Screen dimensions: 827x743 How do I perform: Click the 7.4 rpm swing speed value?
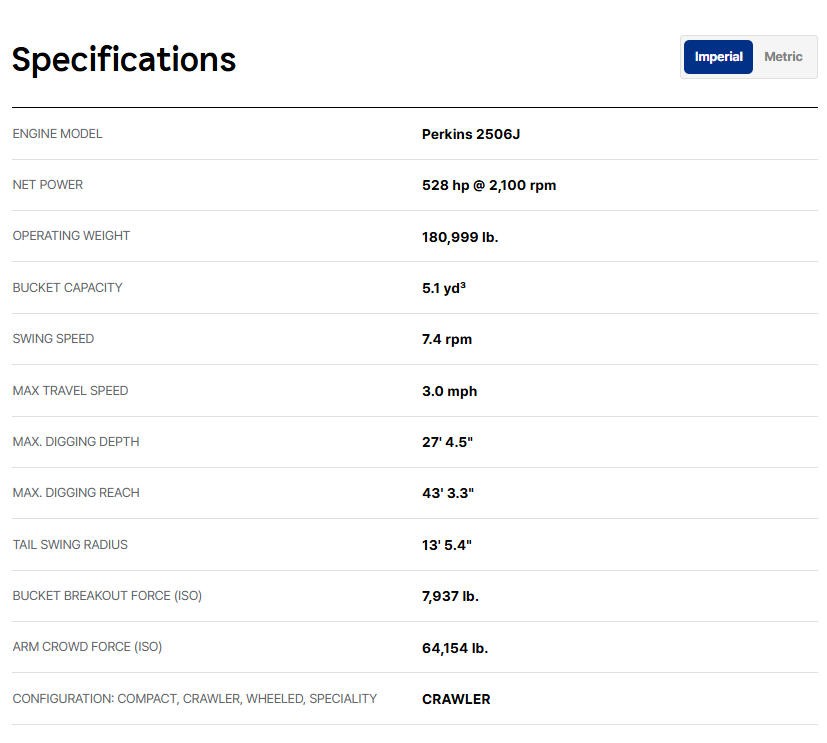point(446,339)
